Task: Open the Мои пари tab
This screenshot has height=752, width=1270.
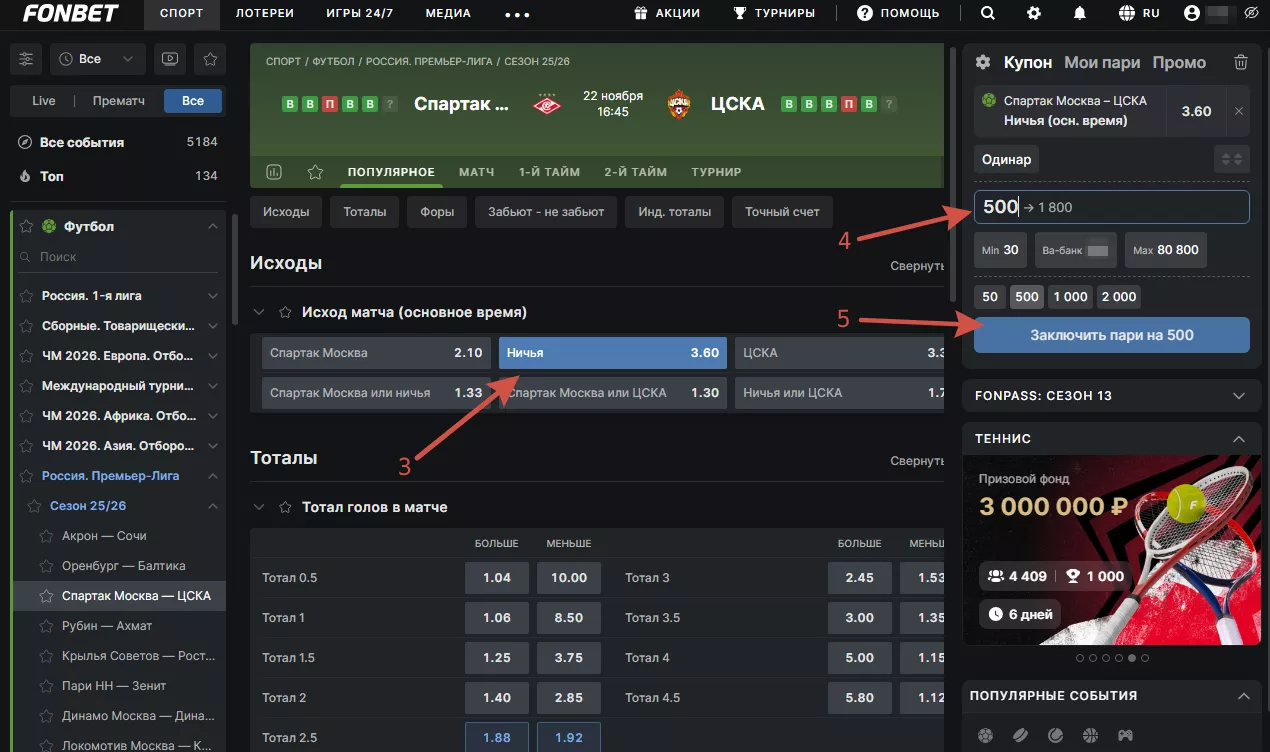Action: 1102,62
